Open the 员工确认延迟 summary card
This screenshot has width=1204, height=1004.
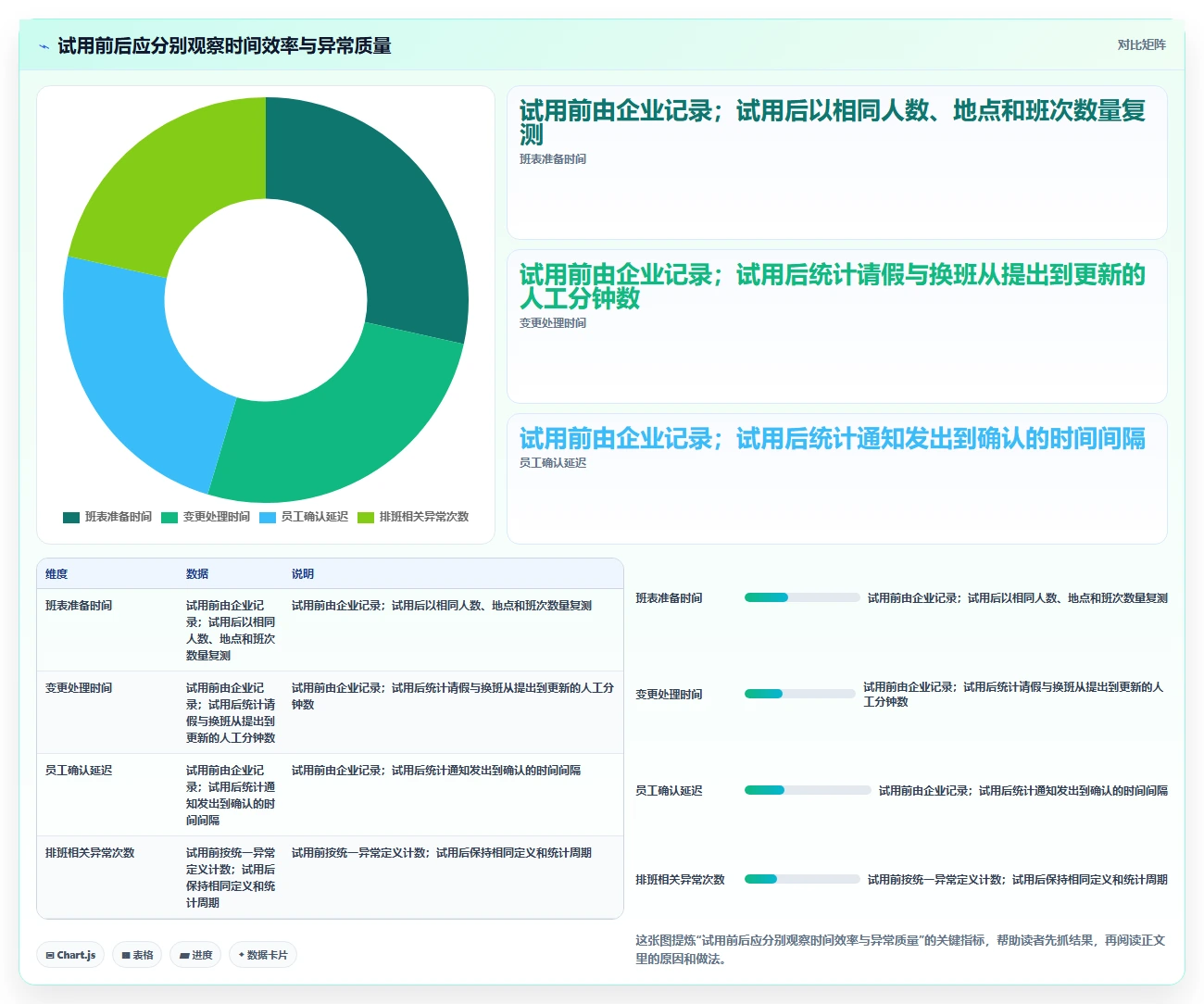tap(837, 479)
